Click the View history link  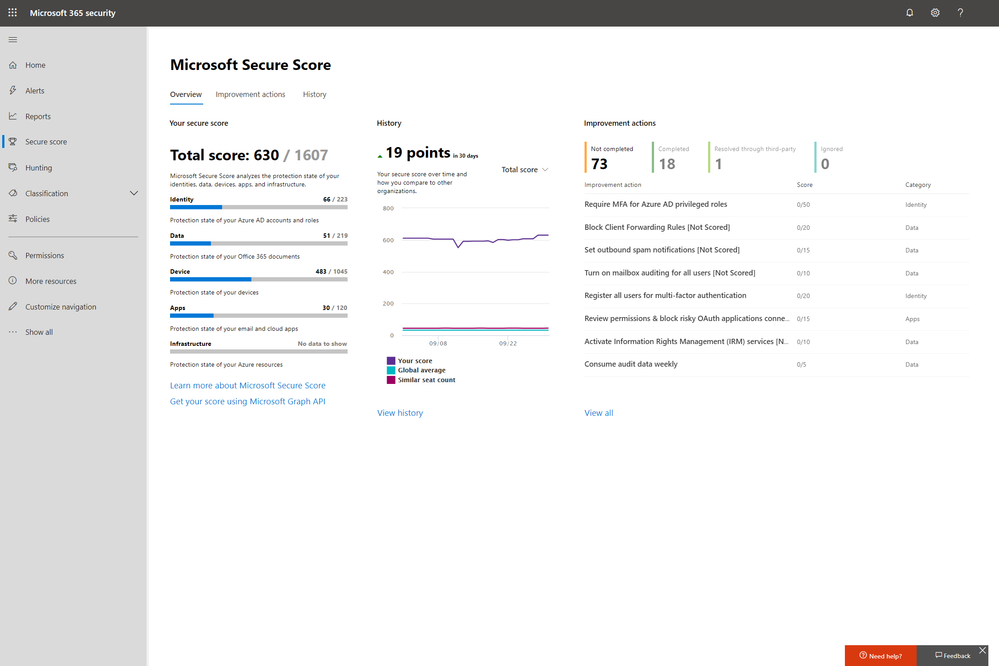[x=399, y=413]
